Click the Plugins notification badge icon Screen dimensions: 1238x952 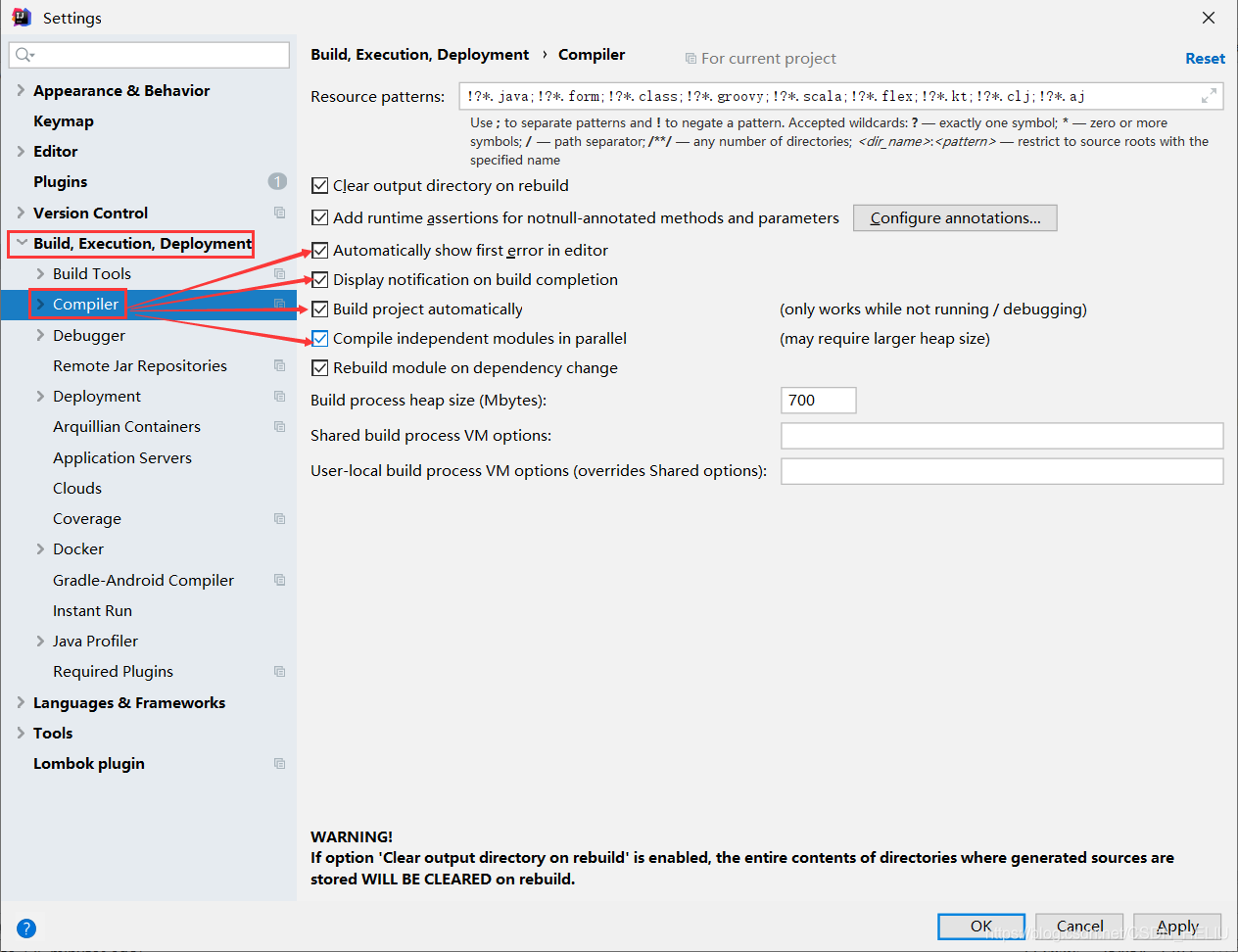pos(277,181)
